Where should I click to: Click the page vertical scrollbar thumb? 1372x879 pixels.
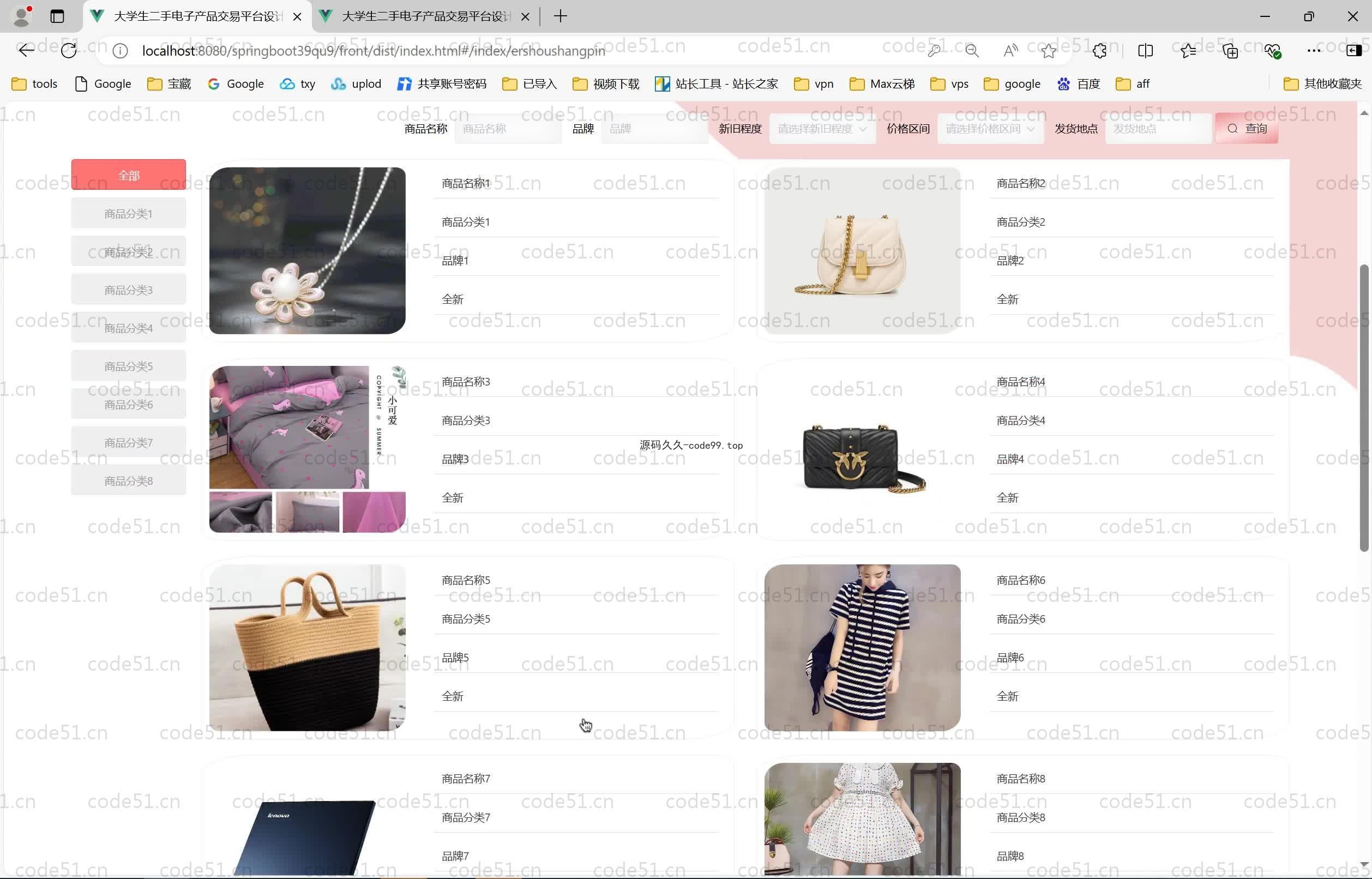tap(1364, 408)
